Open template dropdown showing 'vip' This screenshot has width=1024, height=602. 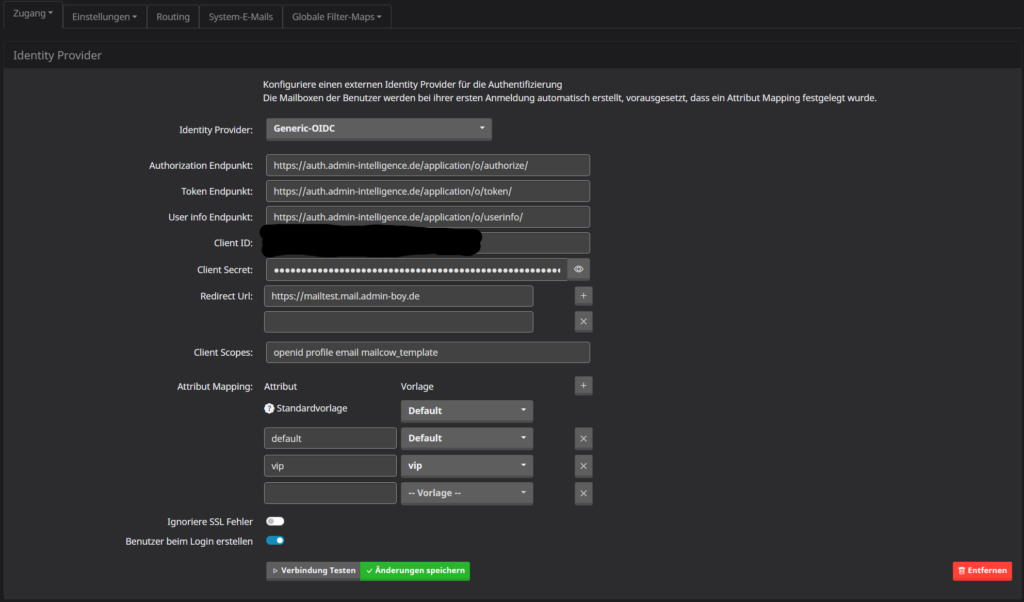tap(467, 466)
